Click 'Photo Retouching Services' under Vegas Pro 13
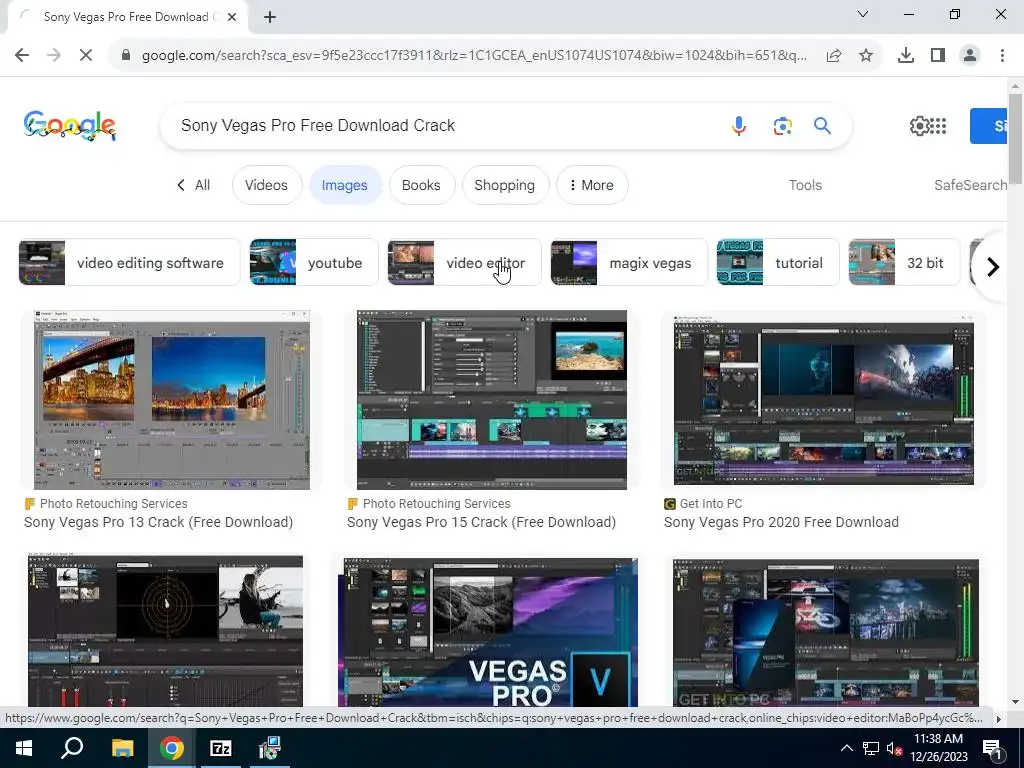1024x768 pixels. coord(114,504)
